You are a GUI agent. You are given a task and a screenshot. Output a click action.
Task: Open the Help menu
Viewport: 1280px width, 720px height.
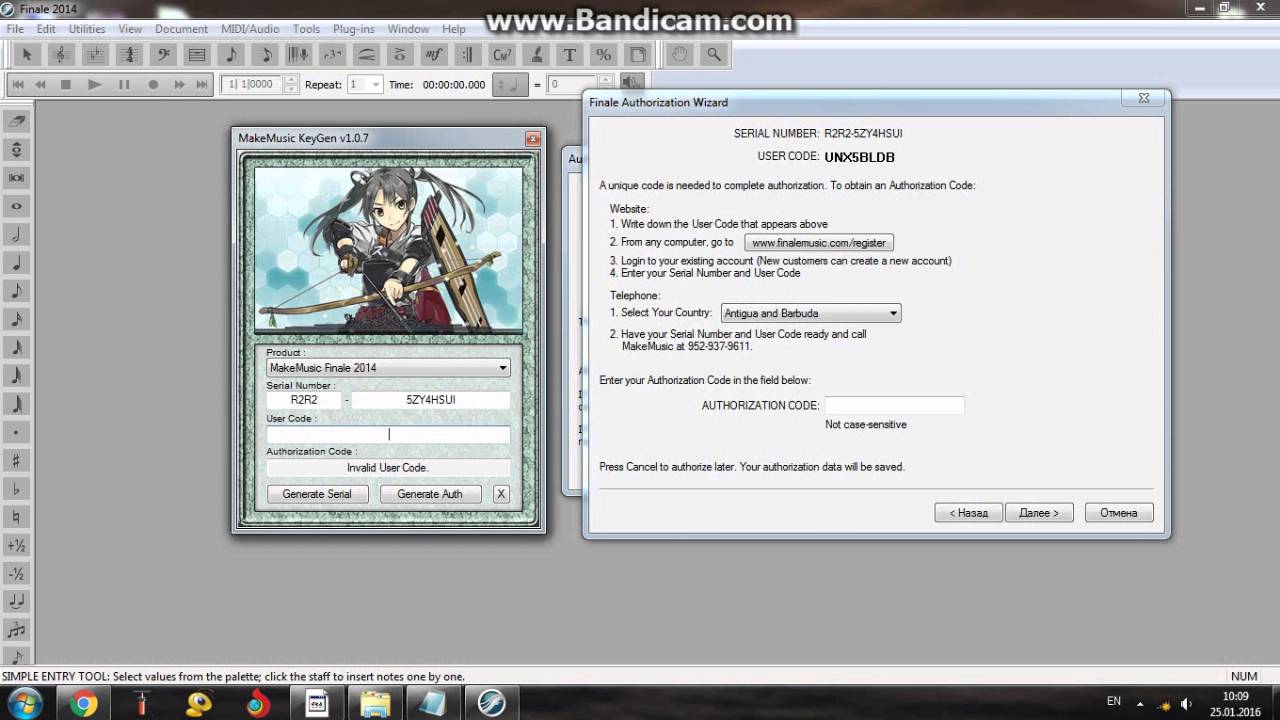[x=454, y=29]
